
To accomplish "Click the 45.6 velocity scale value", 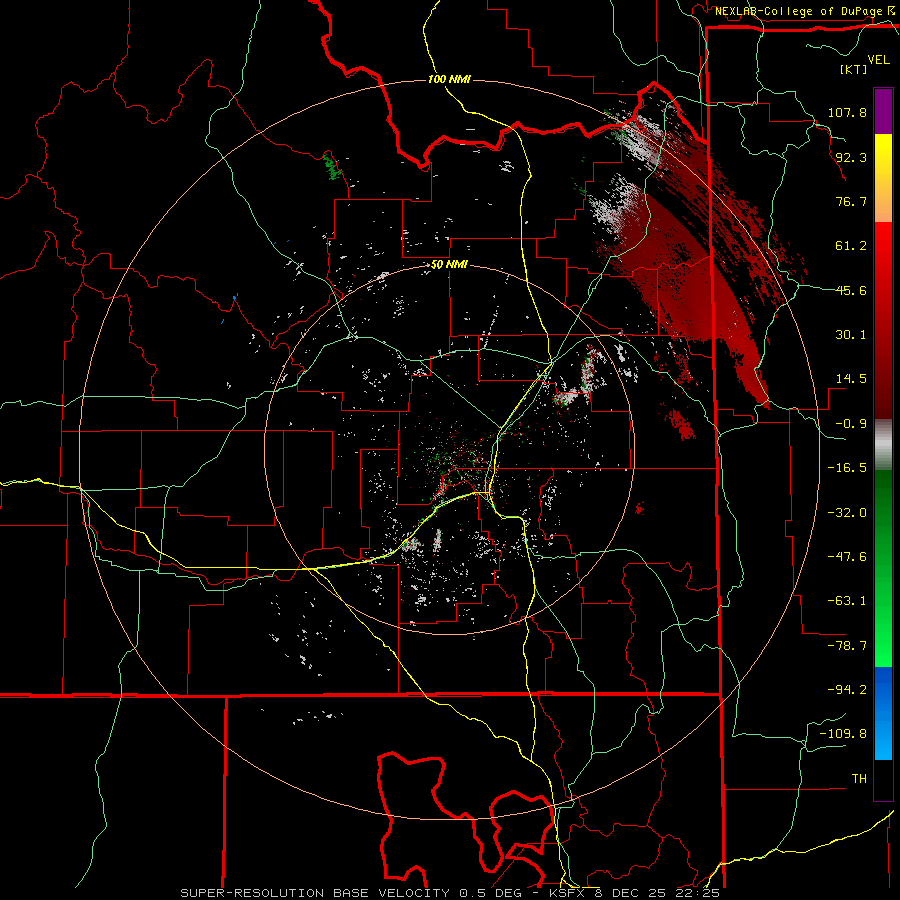I will pos(851,290).
